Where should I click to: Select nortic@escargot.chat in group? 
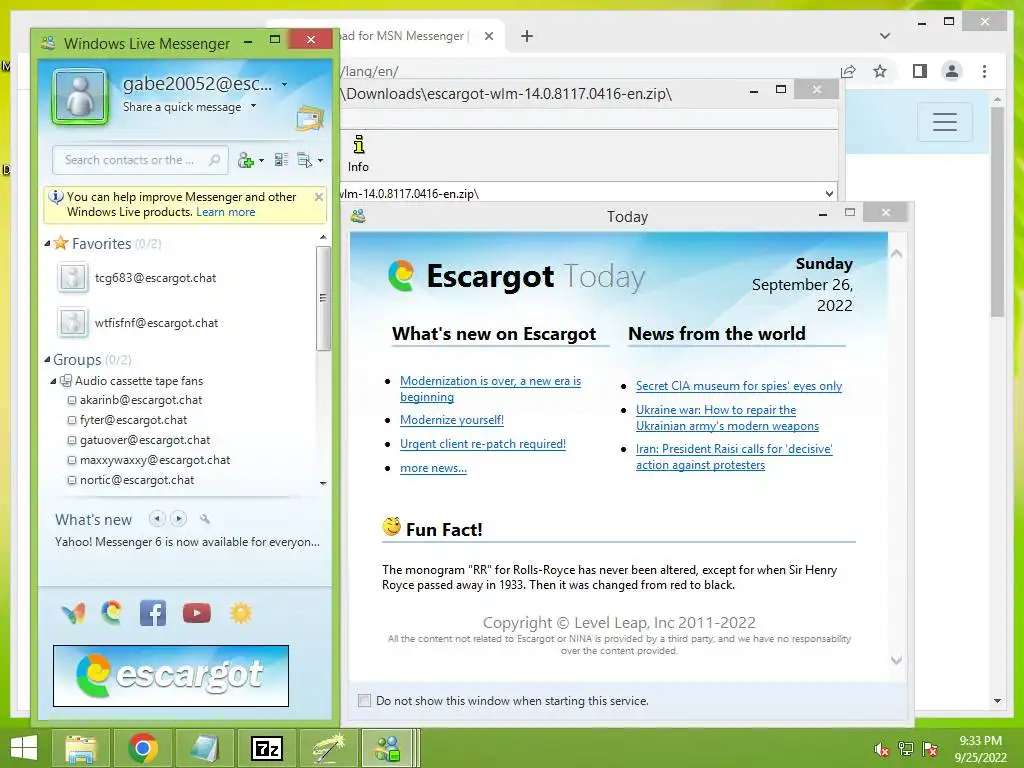(136, 480)
